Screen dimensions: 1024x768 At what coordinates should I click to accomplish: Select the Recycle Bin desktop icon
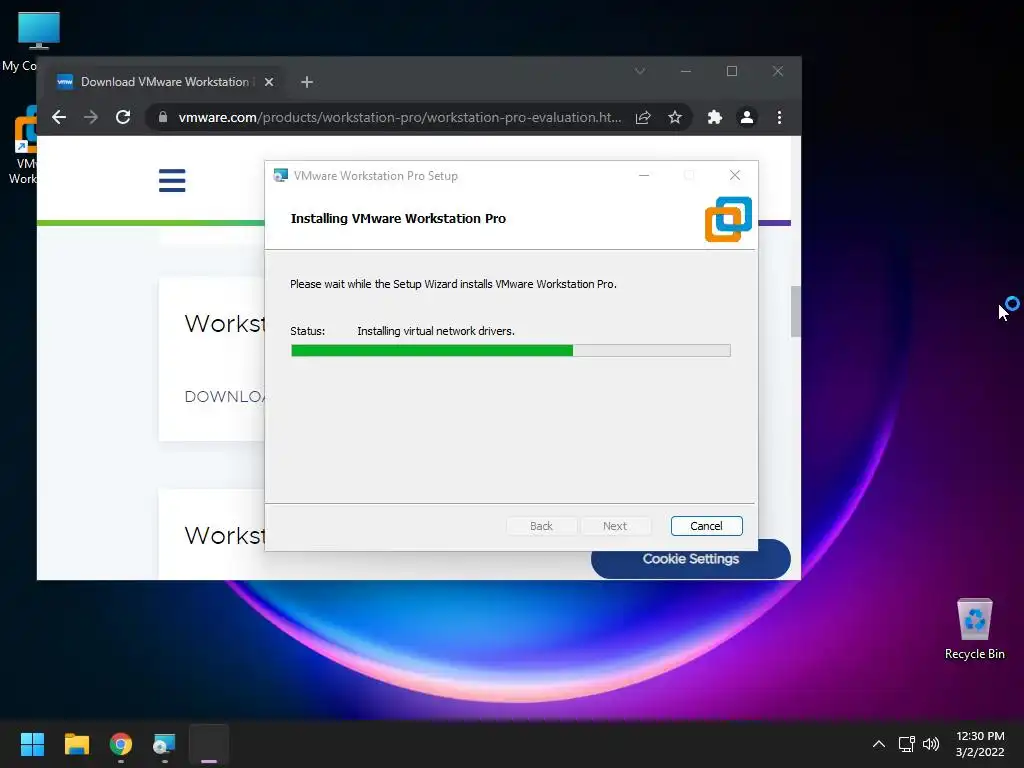coord(974,629)
